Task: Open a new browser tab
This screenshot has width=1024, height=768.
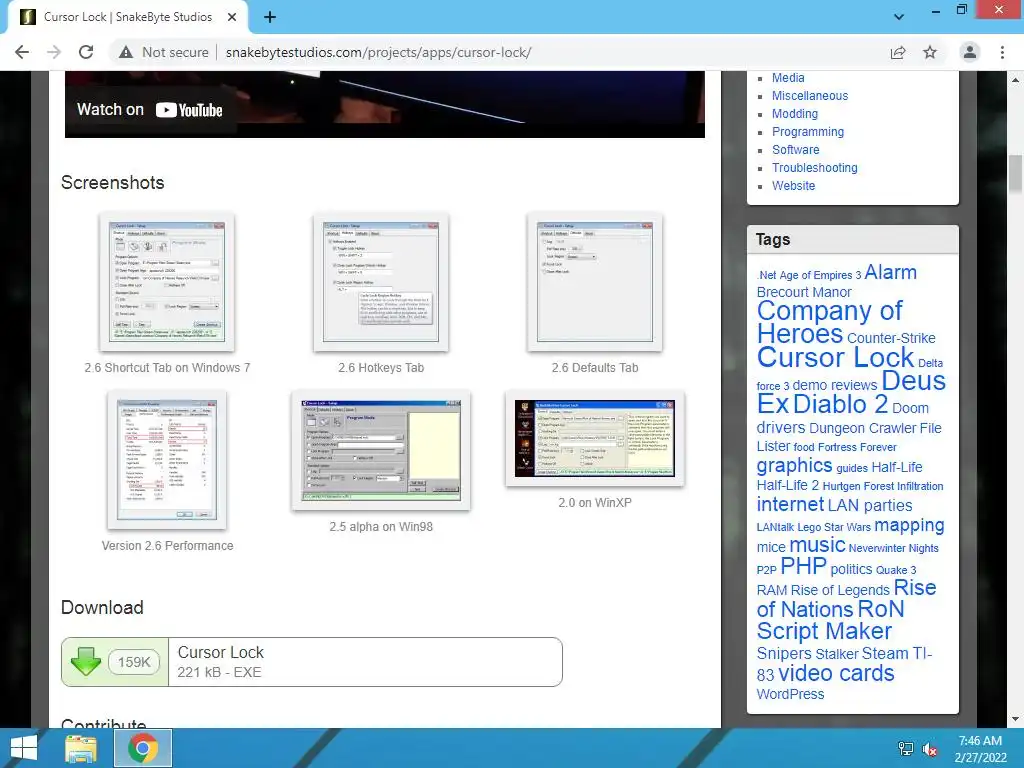Action: [x=270, y=17]
